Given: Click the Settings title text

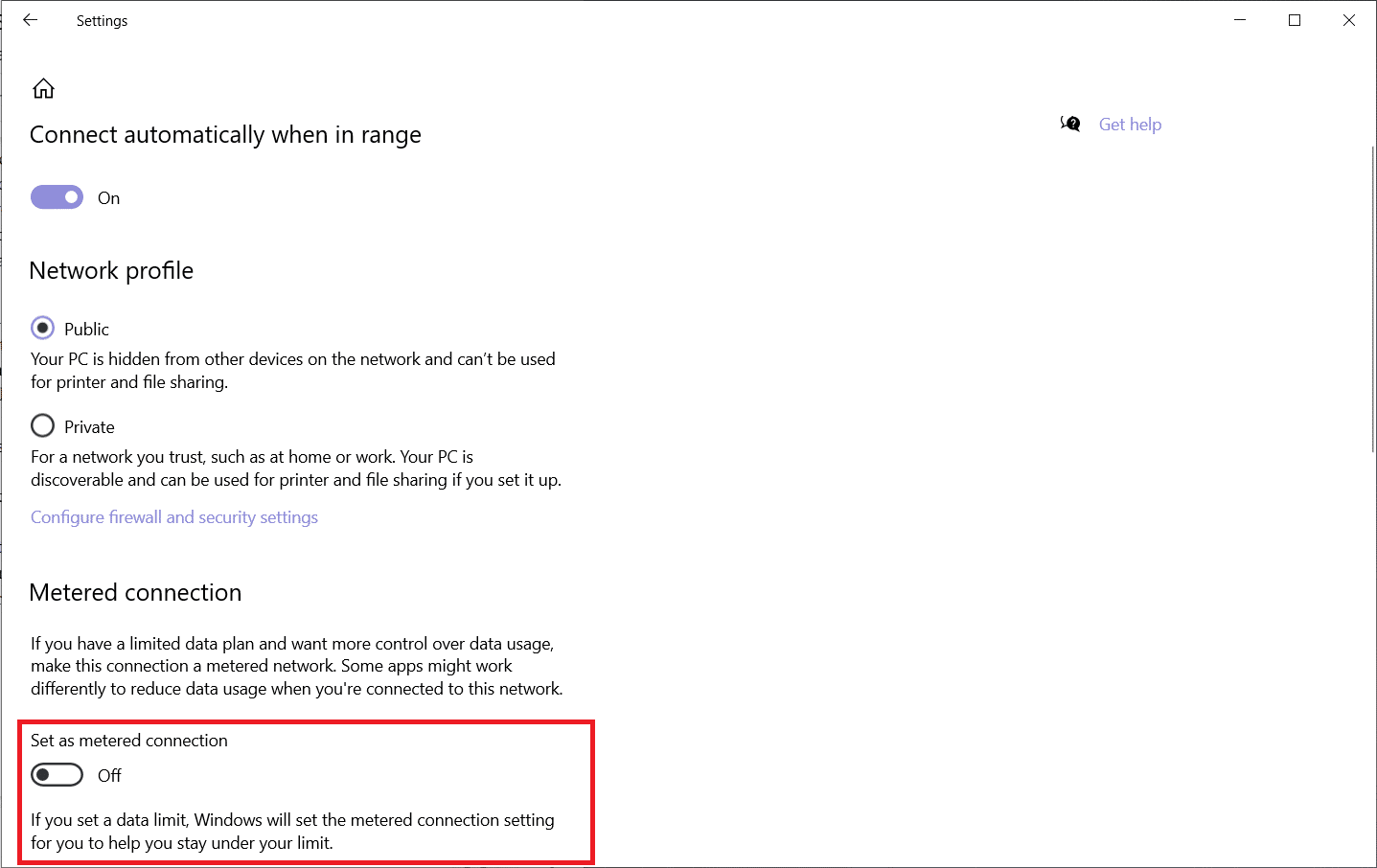Looking at the screenshot, I should tap(102, 20).
